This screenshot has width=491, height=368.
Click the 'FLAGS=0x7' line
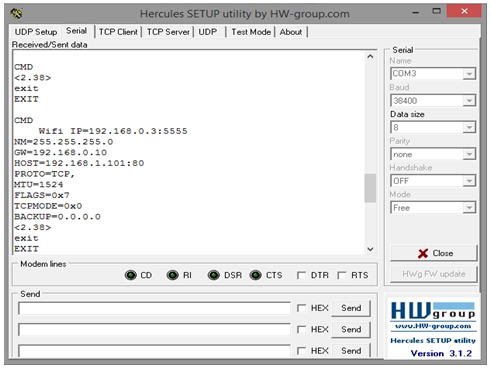(x=42, y=195)
